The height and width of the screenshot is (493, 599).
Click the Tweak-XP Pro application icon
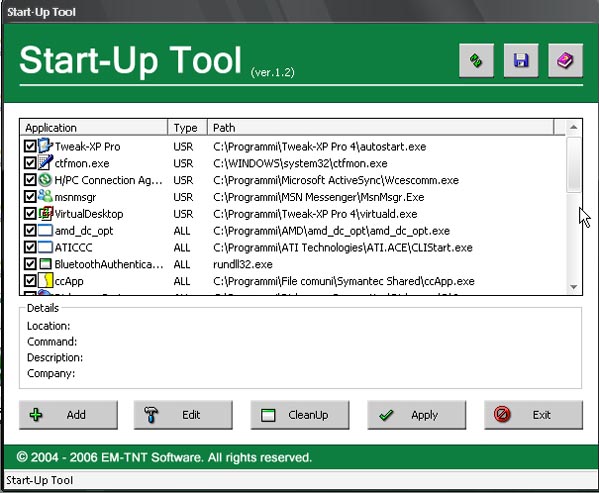45,146
